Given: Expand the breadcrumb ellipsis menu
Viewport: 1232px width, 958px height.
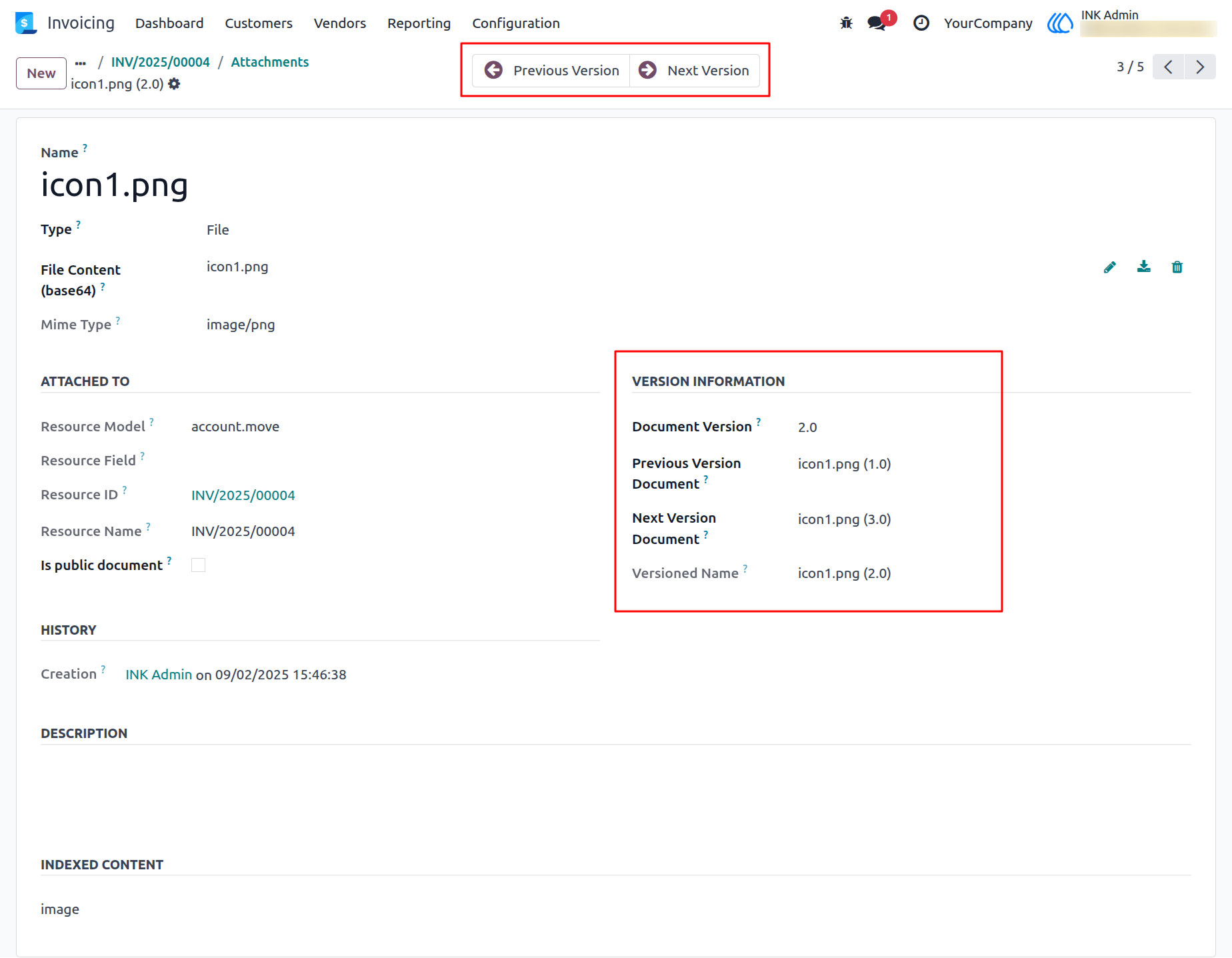Looking at the screenshot, I should point(81,63).
